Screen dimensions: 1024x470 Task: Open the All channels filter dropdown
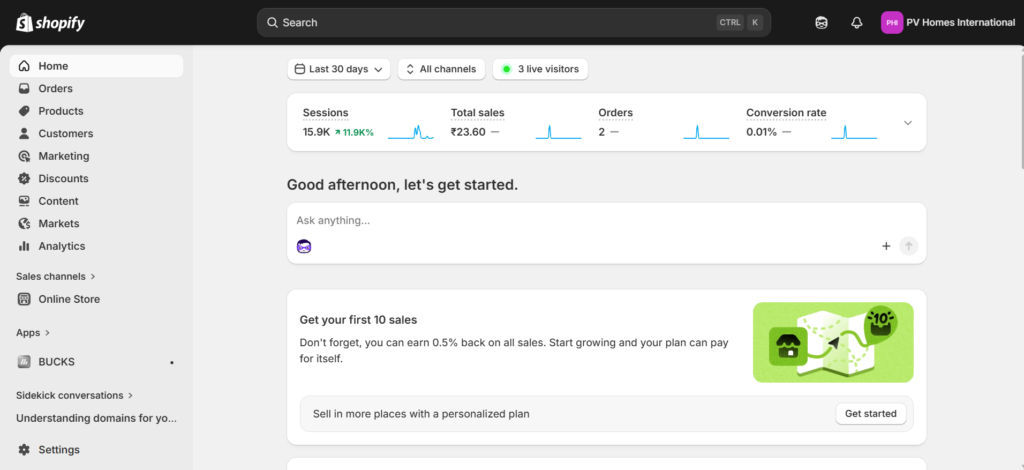(x=442, y=69)
